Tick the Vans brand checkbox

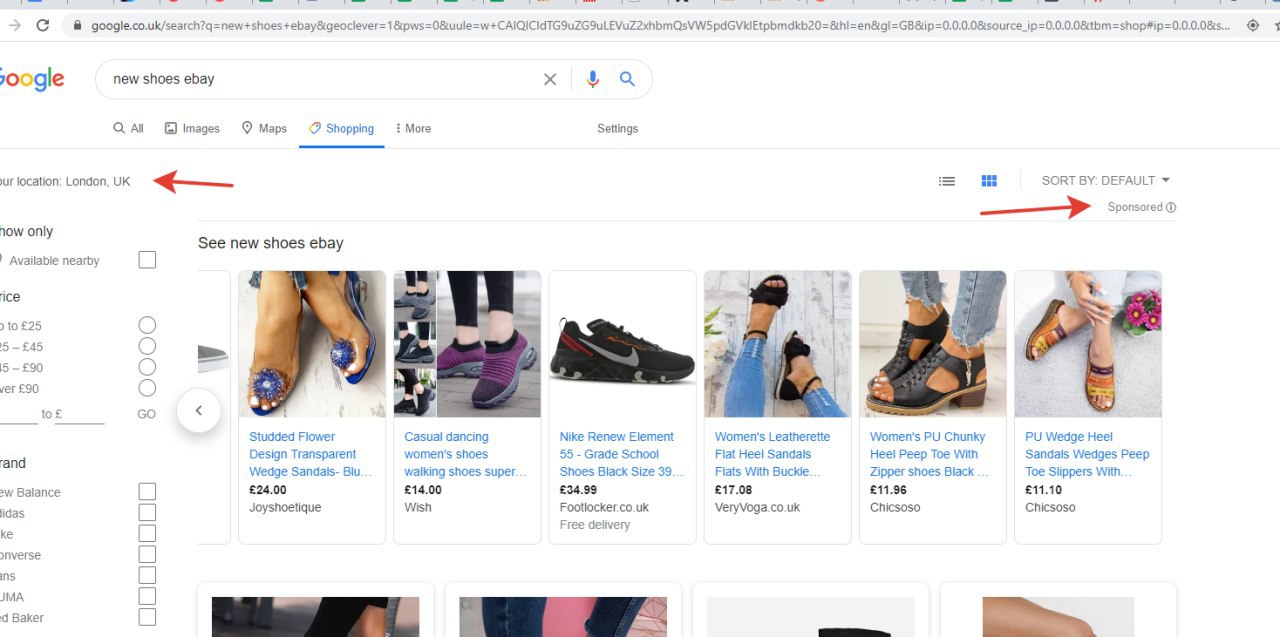(x=147, y=576)
